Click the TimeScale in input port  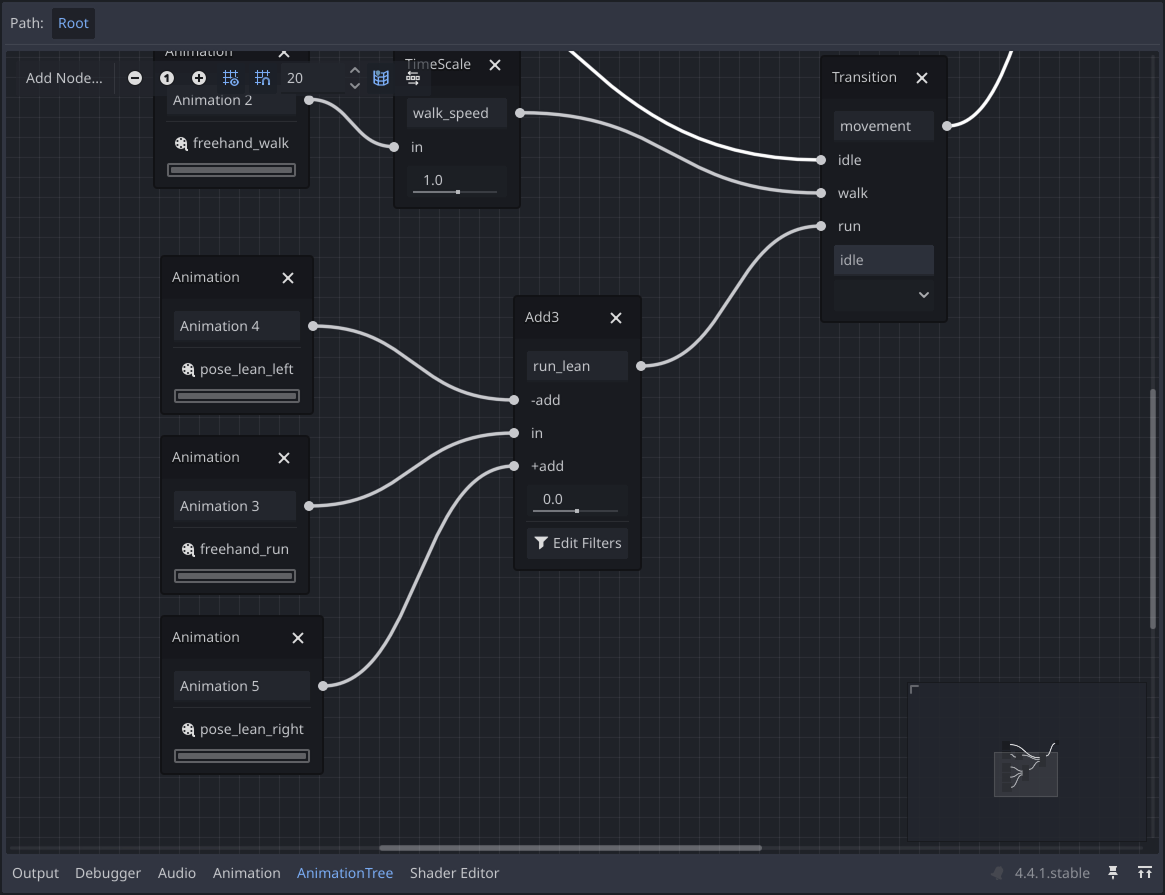(394, 147)
